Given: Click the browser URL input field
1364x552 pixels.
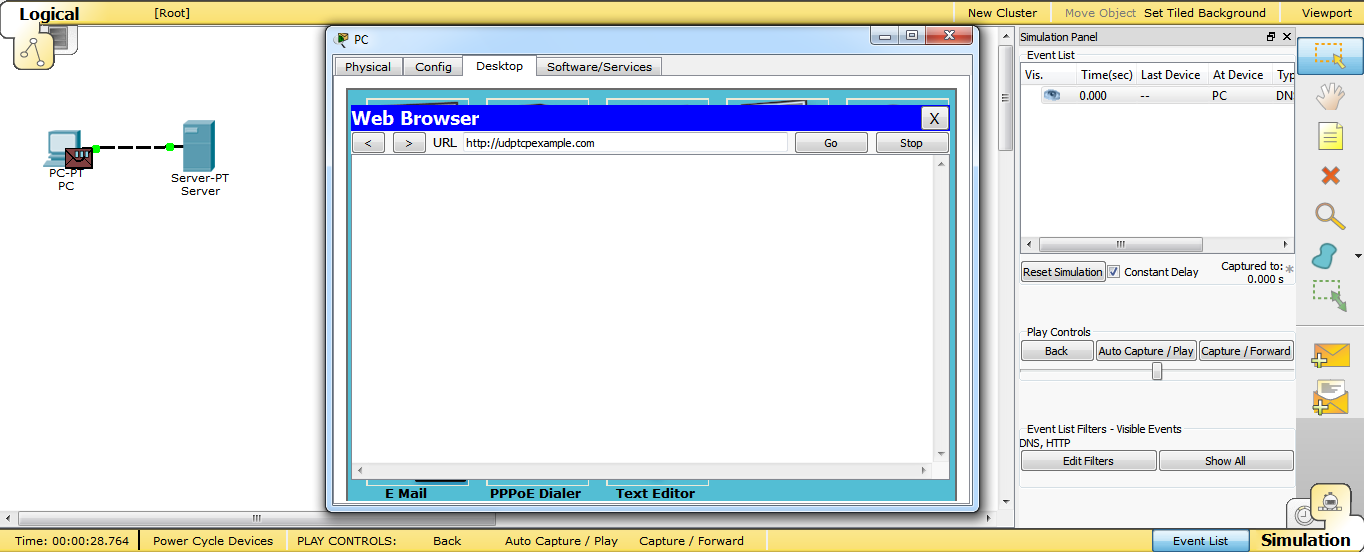Looking at the screenshot, I should coord(625,143).
